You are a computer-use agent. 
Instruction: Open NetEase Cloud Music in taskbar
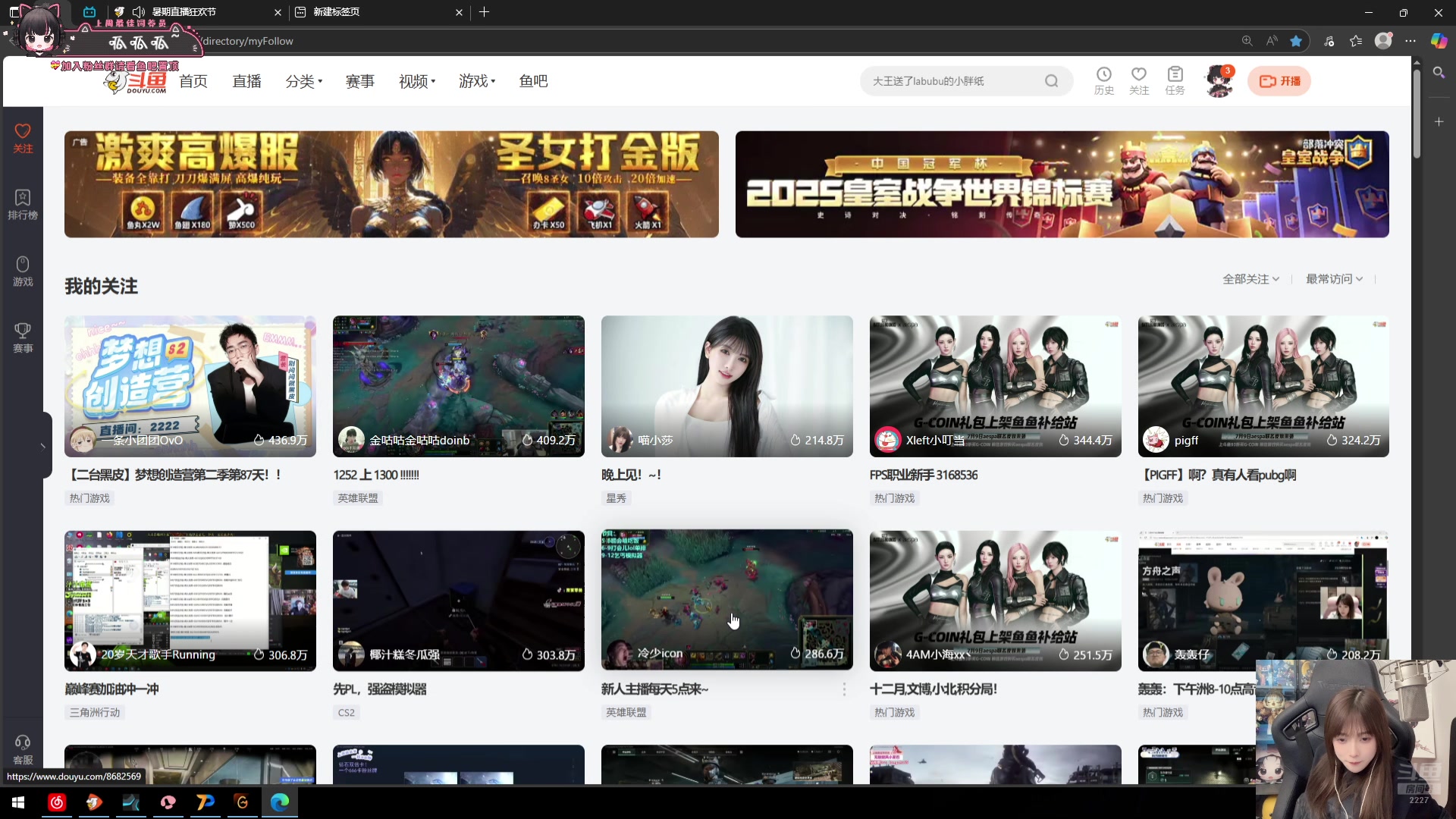pos(57,802)
